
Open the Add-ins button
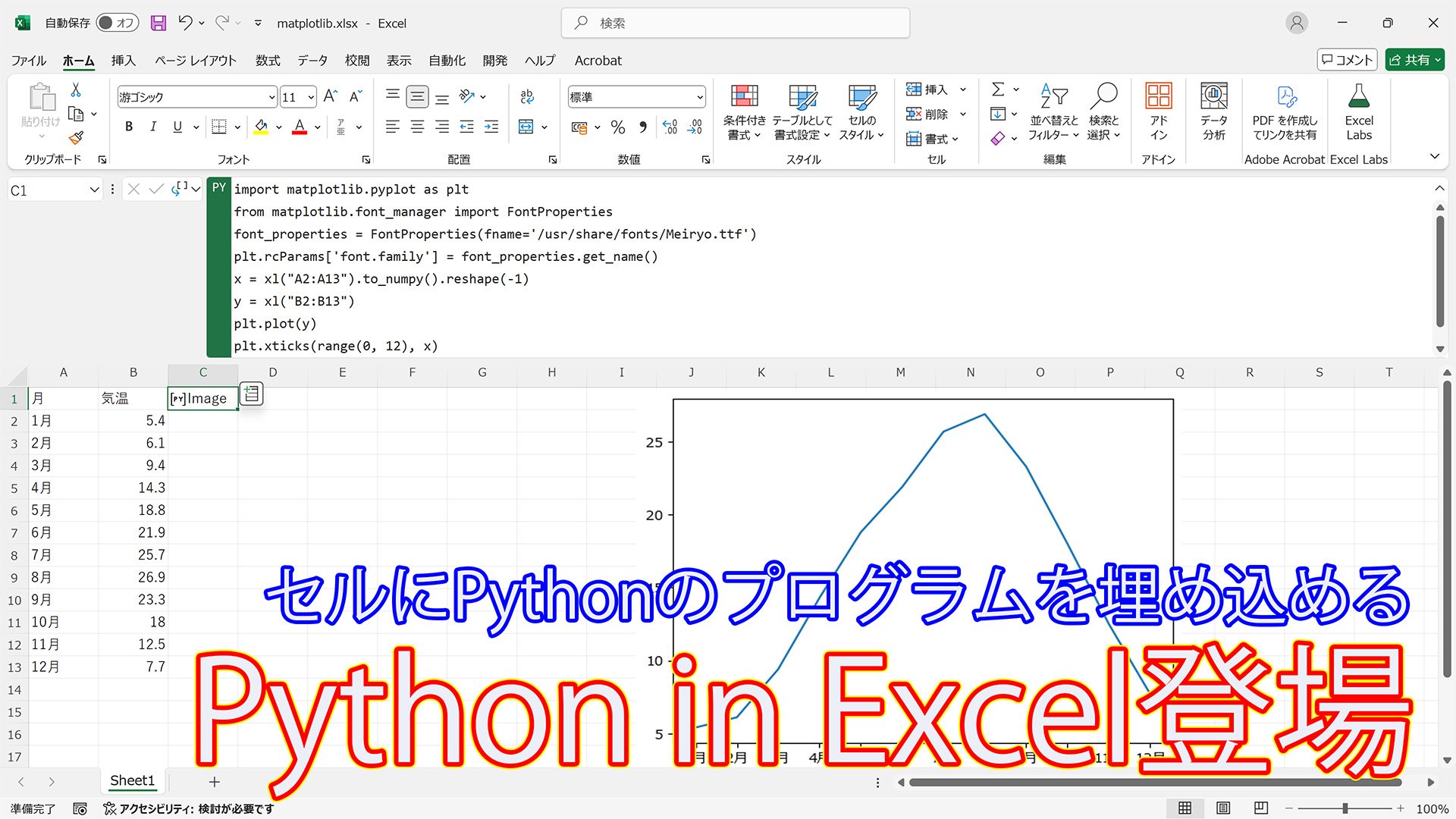[1158, 112]
